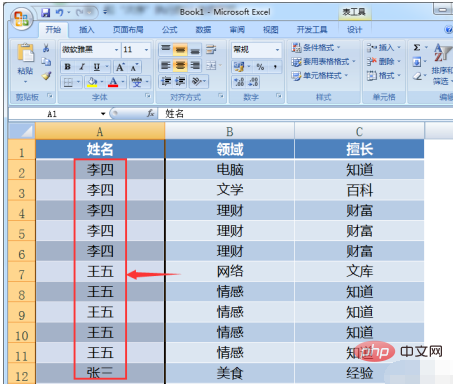Click the red Font Color A
Screen dimensions: 453x384
[113, 82]
